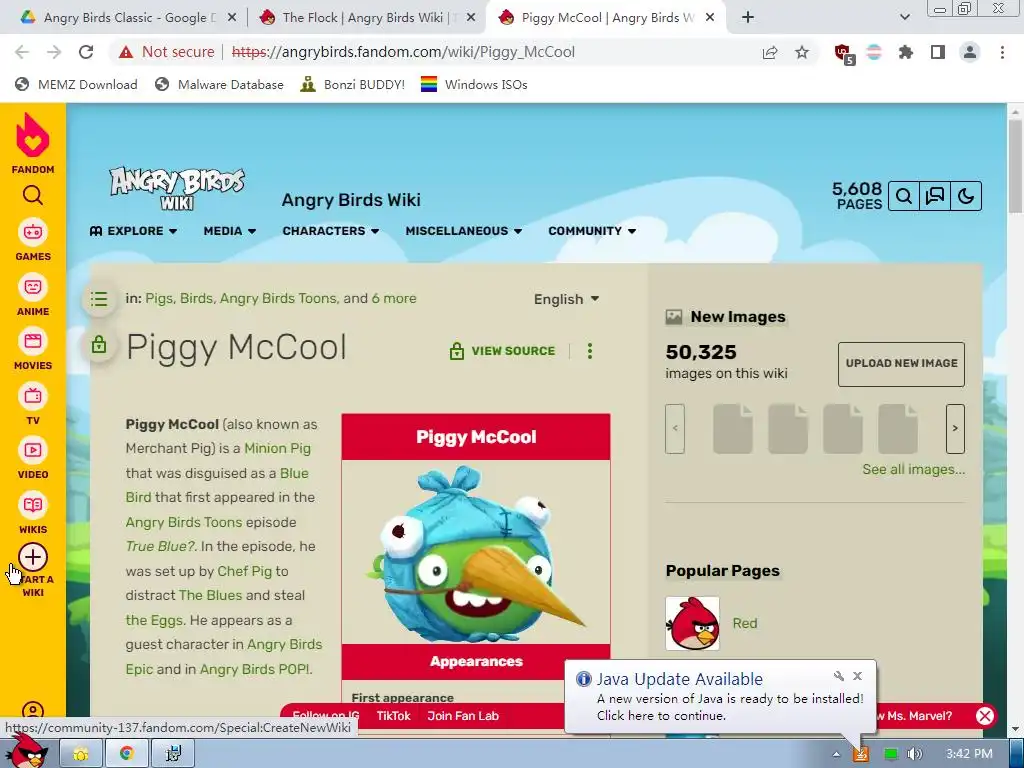Screen dimensions: 1024x768
Task: Open the table of contents list icon
Action: 99,299
